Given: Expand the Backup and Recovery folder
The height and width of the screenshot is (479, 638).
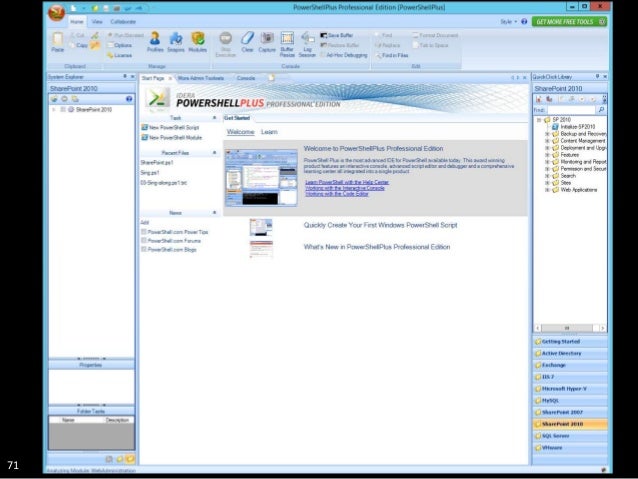Looking at the screenshot, I should pyautogui.click(x=547, y=134).
